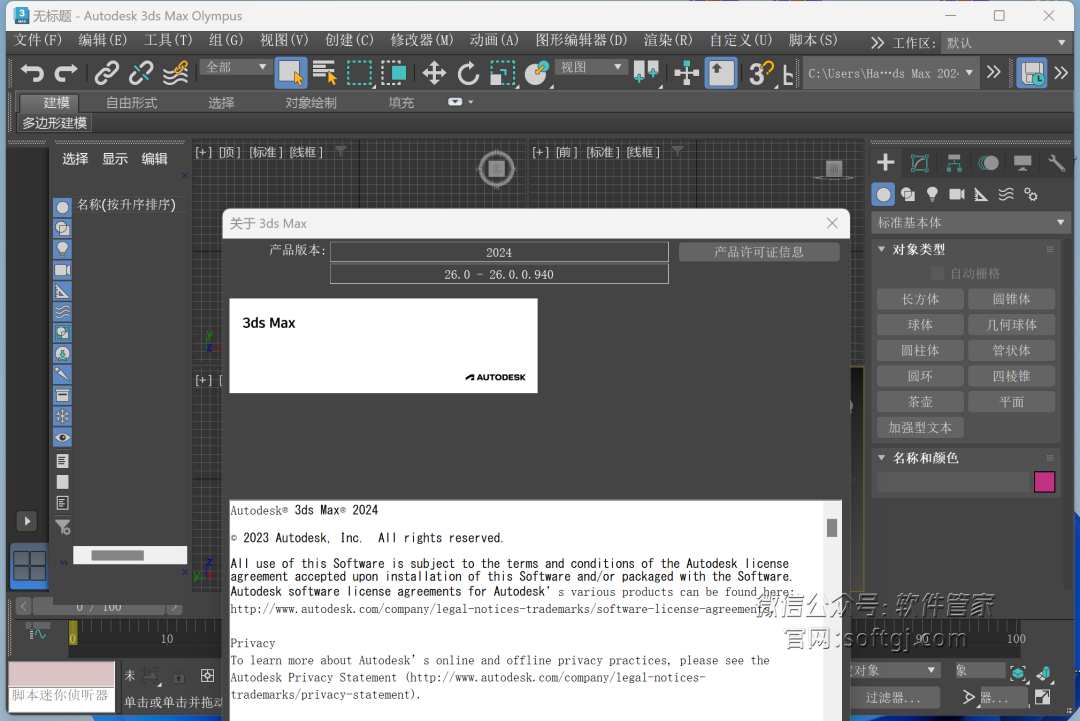This screenshot has height=721, width=1080.
Task: Click the Rectangular Selection Region tool
Action: click(x=360, y=72)
